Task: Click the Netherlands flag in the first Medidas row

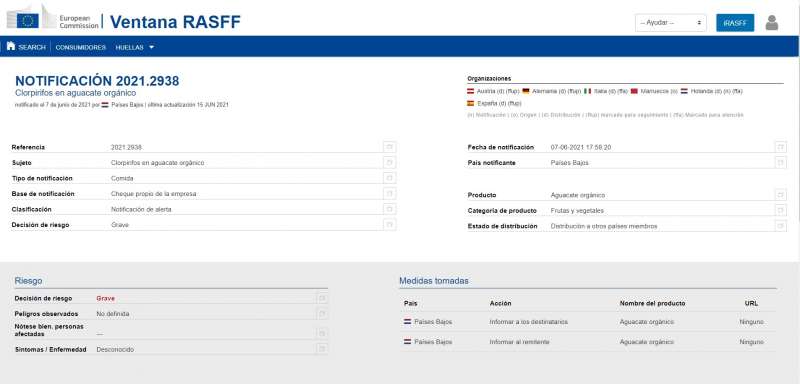Action: [x=407, y=322]
